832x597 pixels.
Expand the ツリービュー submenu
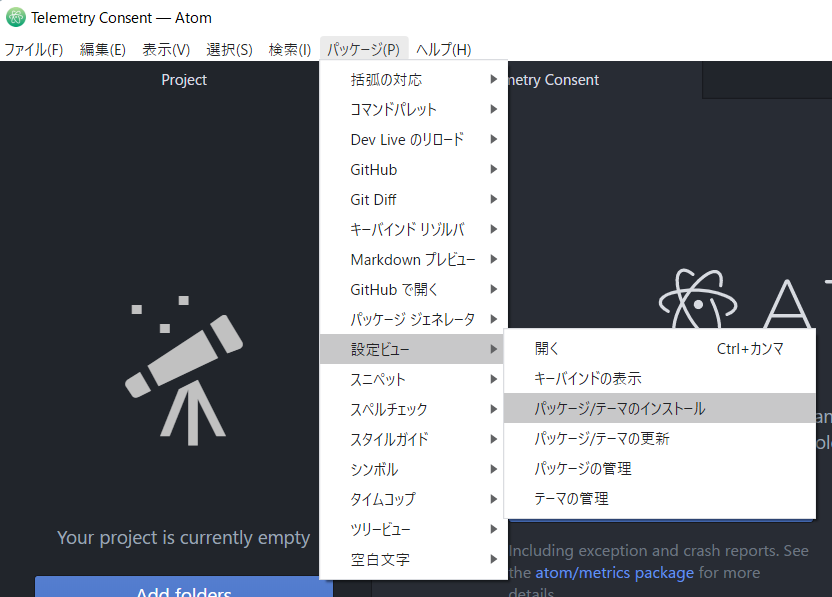(413, 529)
